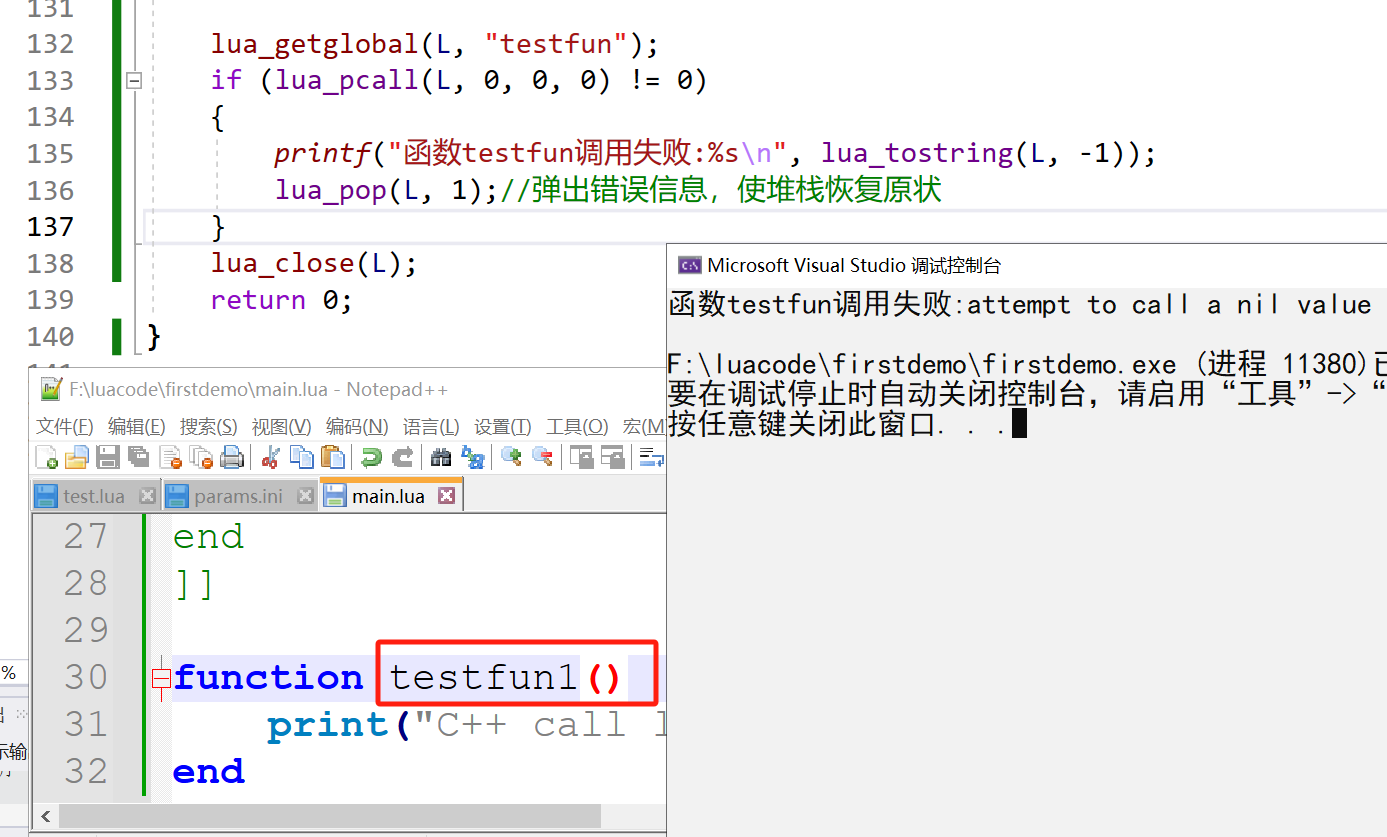Click the Zoom In magnifier icon

point(512,457)
